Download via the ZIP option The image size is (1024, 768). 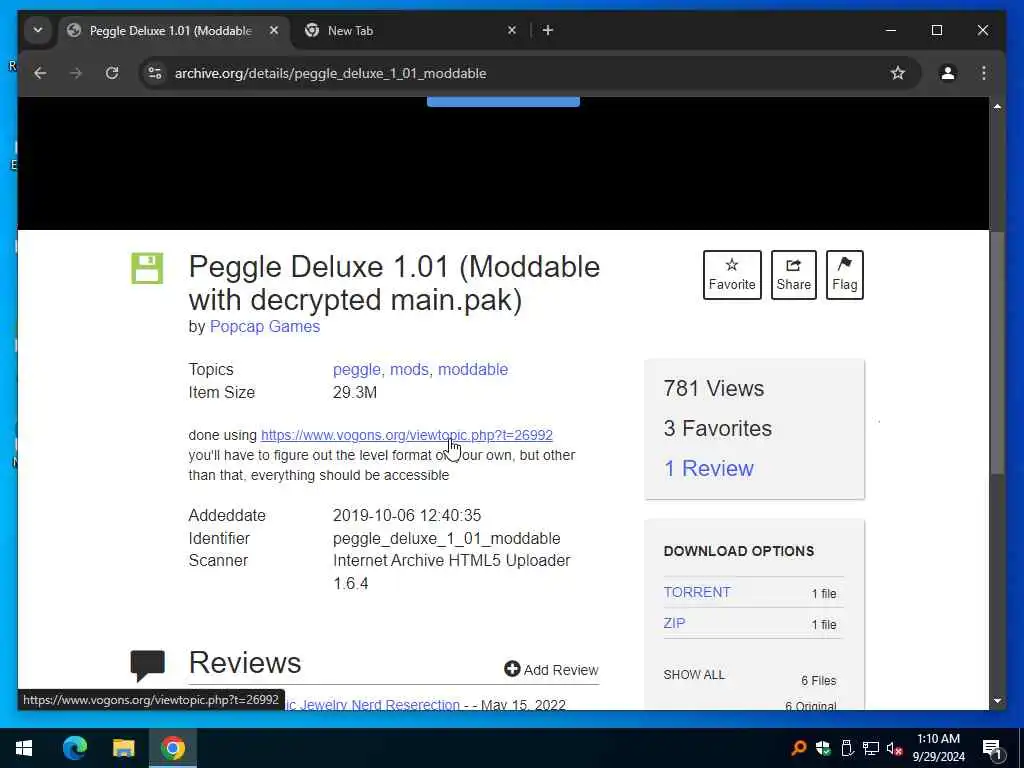[x=675, y=623]
